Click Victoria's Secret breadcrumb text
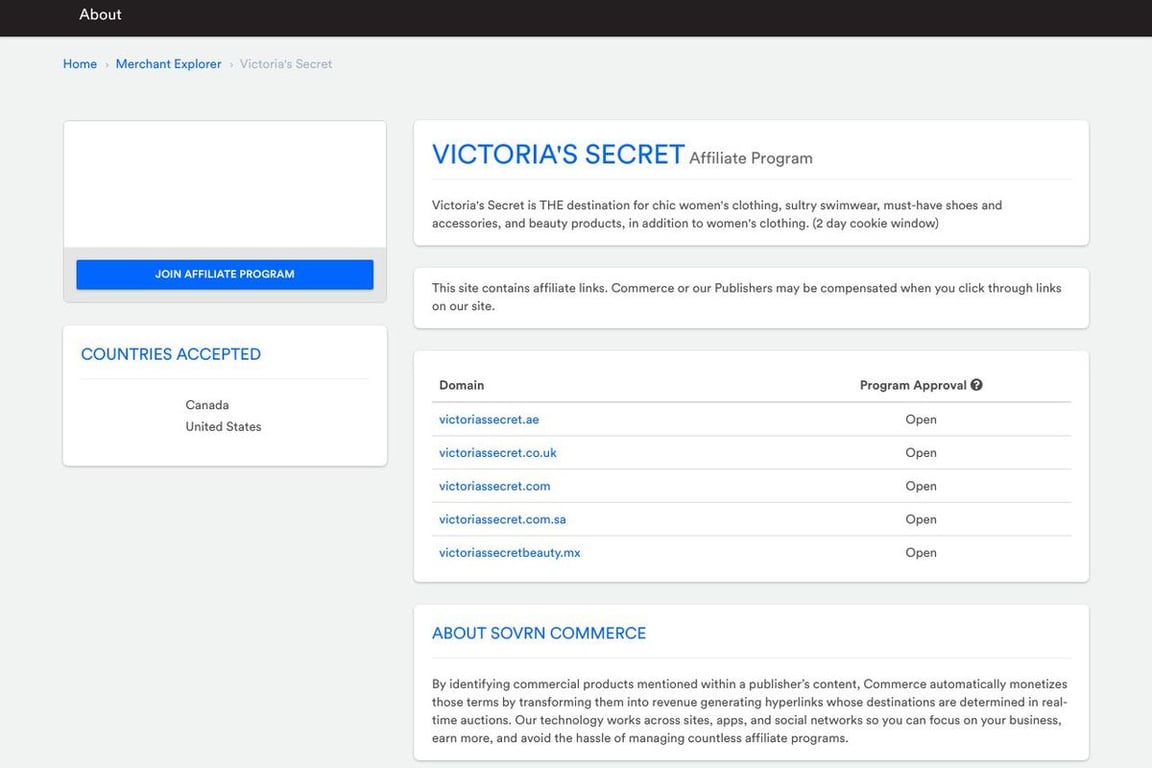 (x=286, y=64)
